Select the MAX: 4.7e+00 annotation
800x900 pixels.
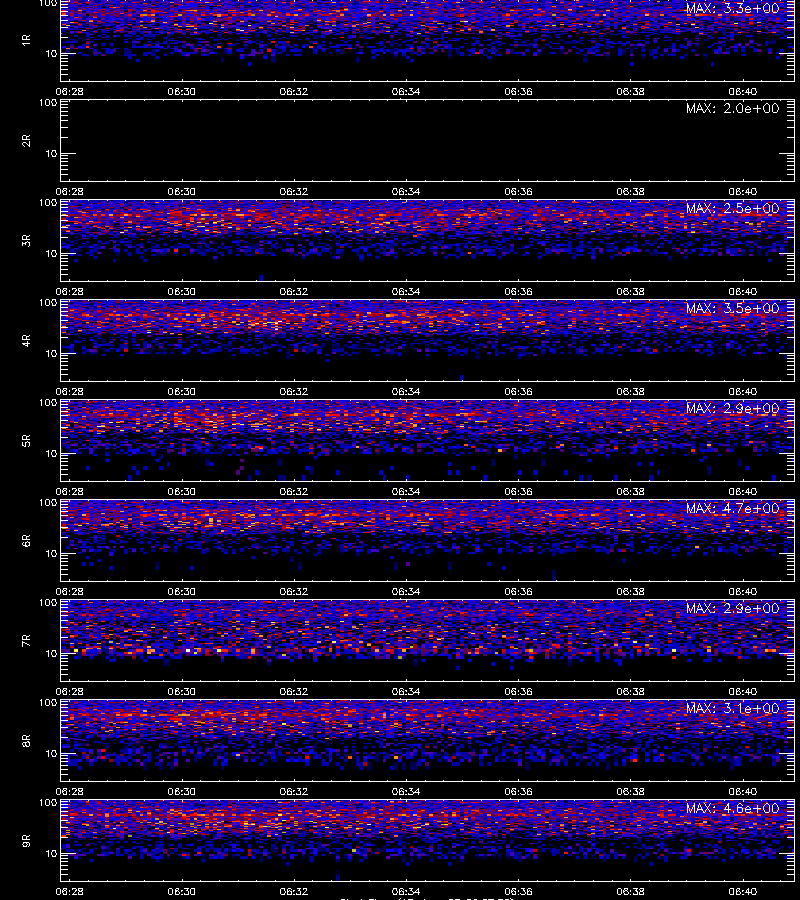coord(732,508)
